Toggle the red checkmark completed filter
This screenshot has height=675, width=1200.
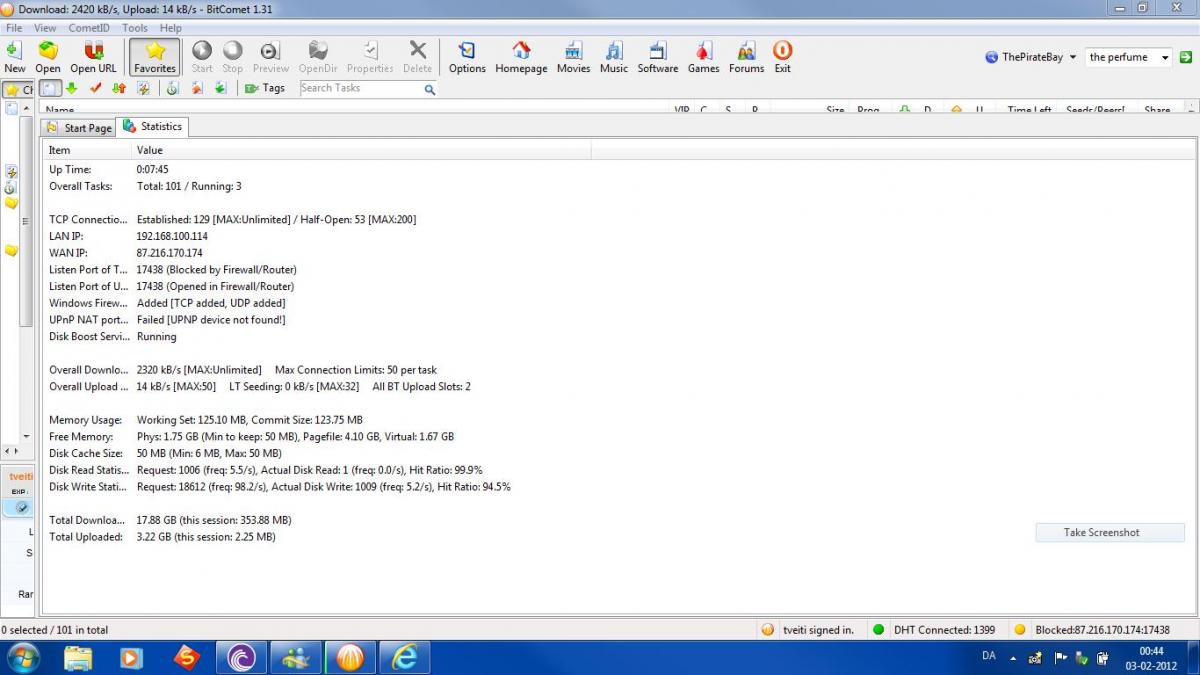tap(96, 88)
